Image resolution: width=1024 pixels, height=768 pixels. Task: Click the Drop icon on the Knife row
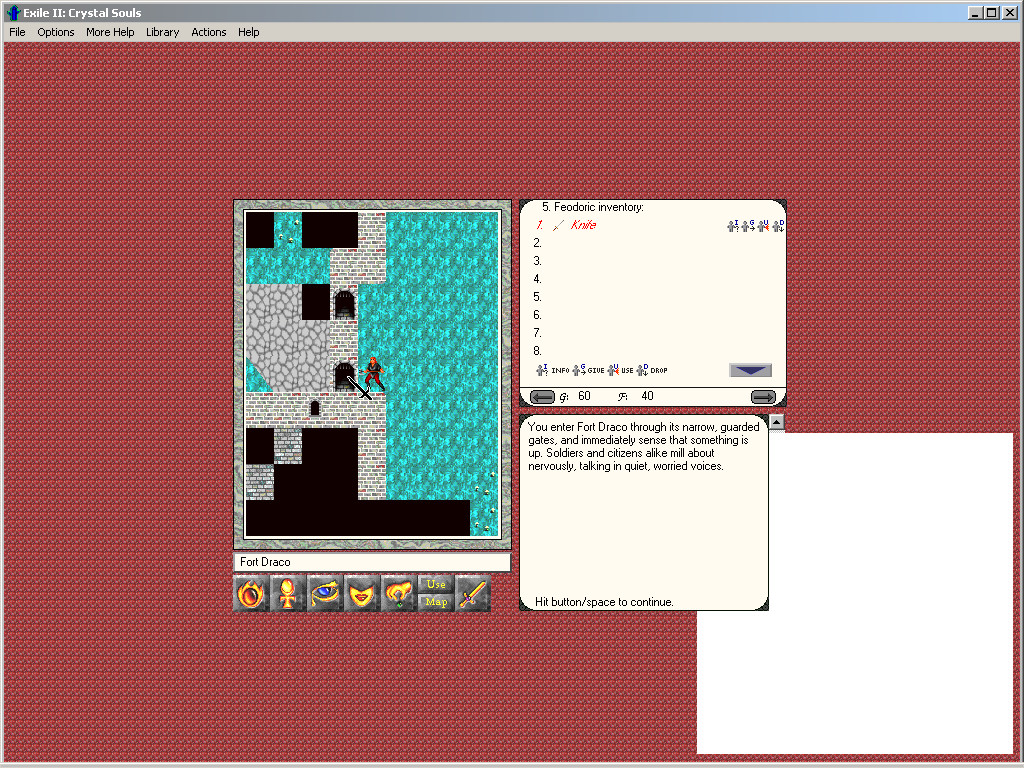point(778,226)
